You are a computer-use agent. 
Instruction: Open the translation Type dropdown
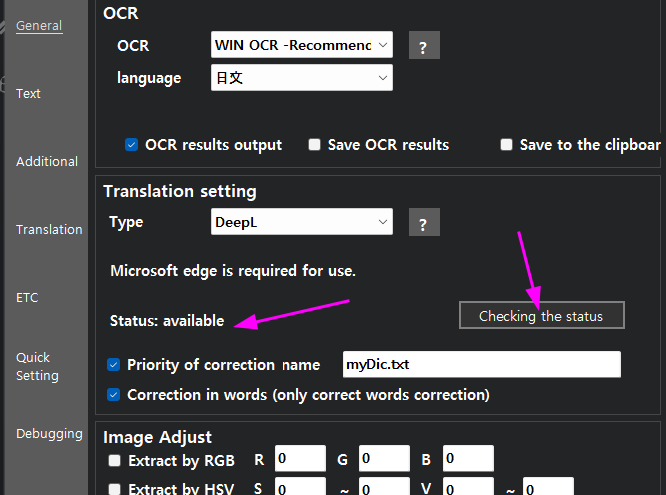302,222
